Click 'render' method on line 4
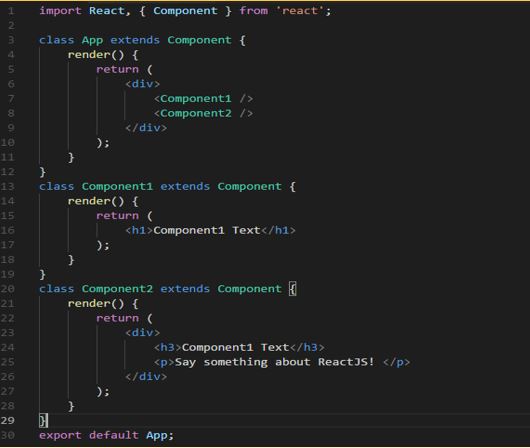Viewport: 530px width, 448px height. pos(89,55)
